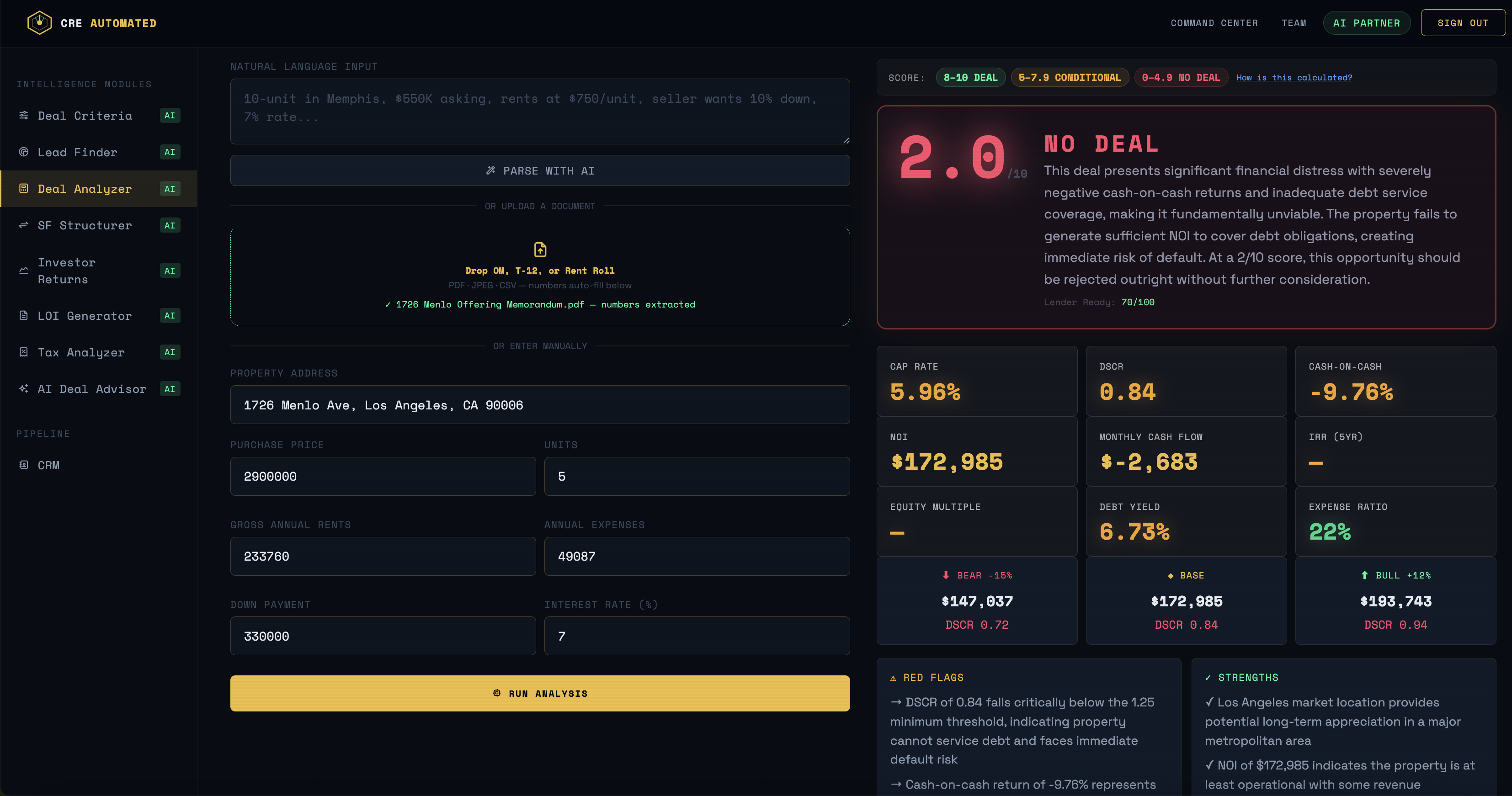Click the Cap Rate 5.96% card
This screenshot has width=1512, height=796.
(977, 381)
